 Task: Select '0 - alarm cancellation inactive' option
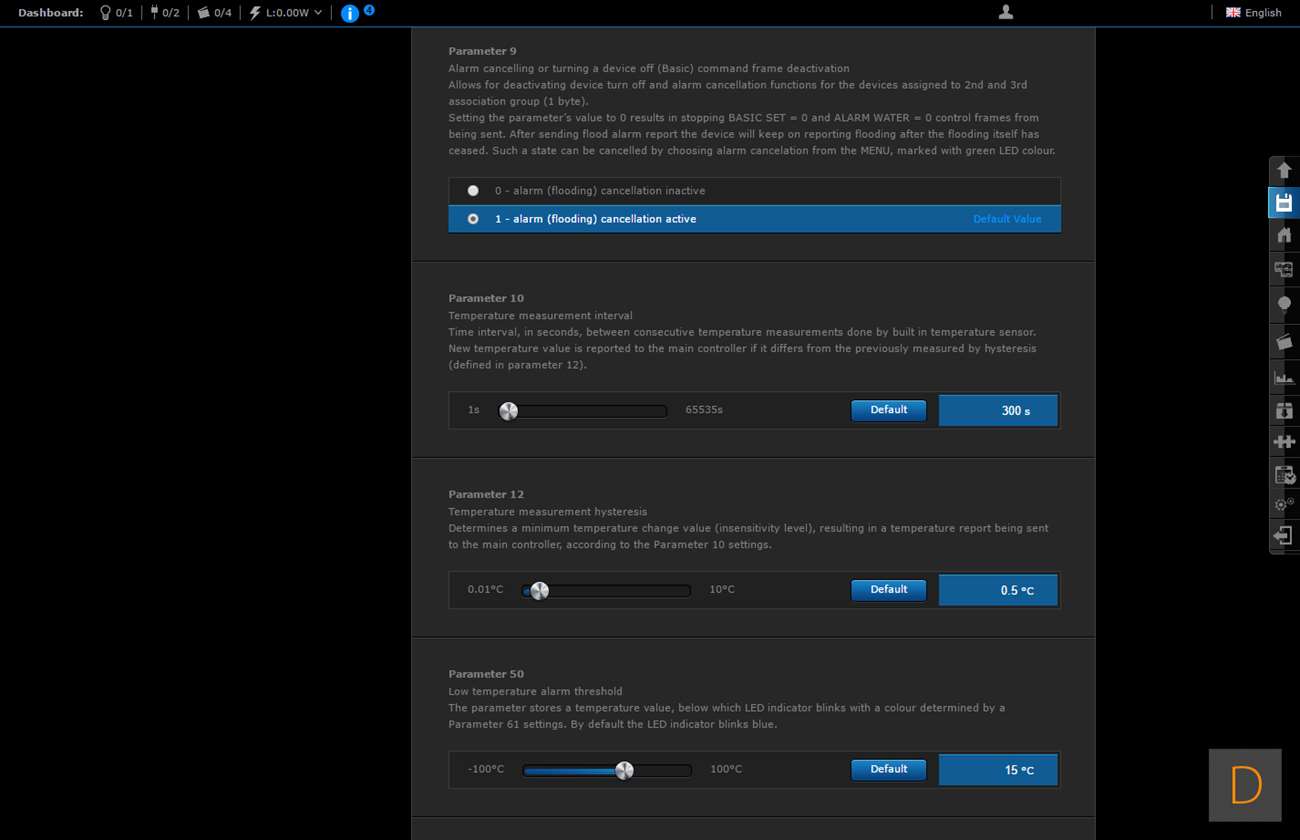pyautogui.click(x=473, y=191)
